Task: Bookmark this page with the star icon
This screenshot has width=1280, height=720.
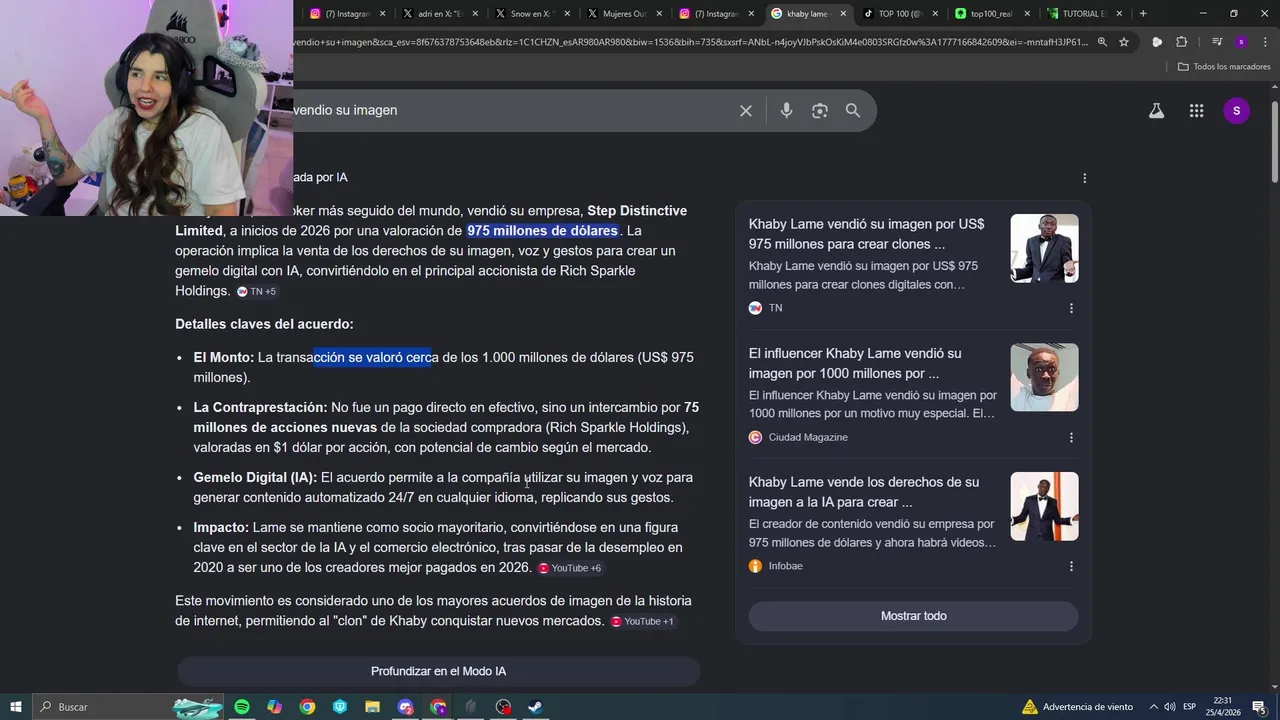Action: (1124, 42)
